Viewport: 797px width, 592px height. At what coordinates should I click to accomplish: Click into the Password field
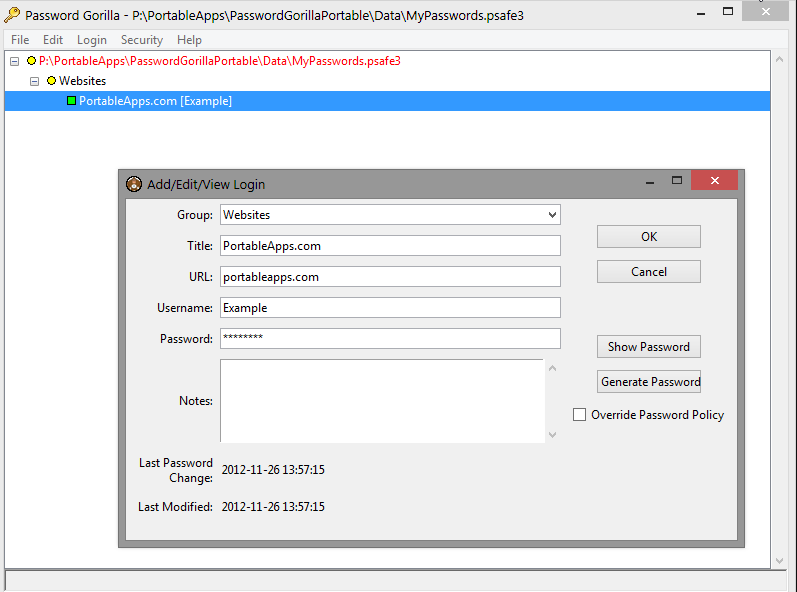tap(390, 339)
